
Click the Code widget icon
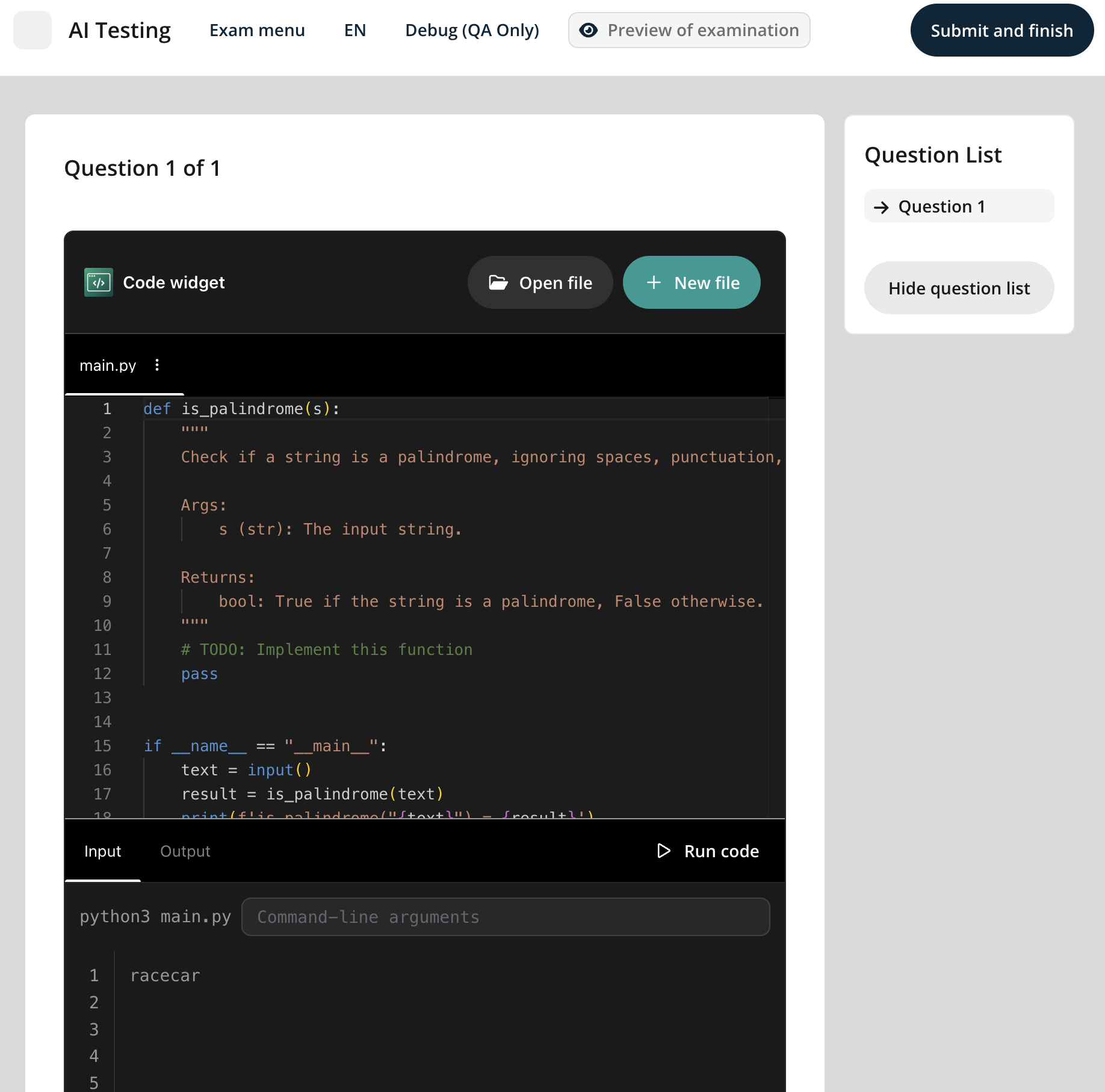coord(99,282)
